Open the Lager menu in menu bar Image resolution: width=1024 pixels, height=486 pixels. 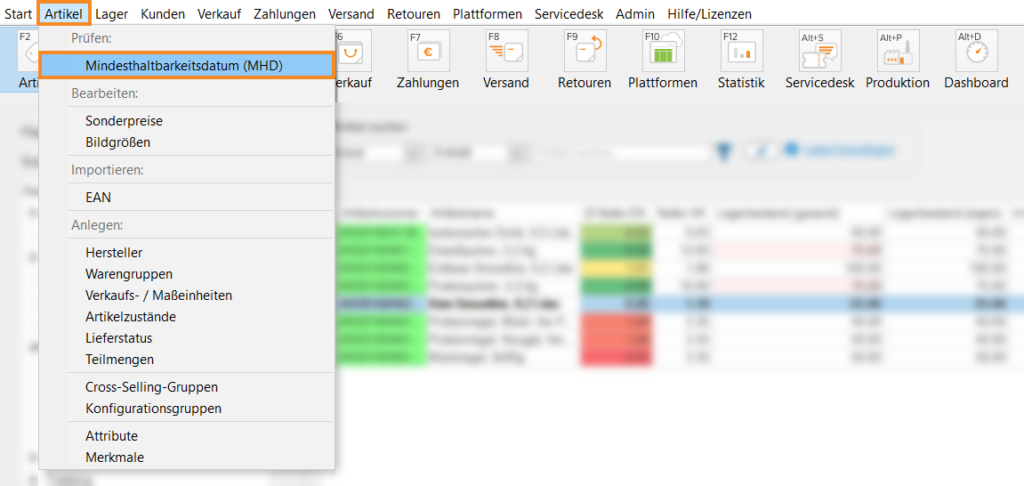coord(111,14)
